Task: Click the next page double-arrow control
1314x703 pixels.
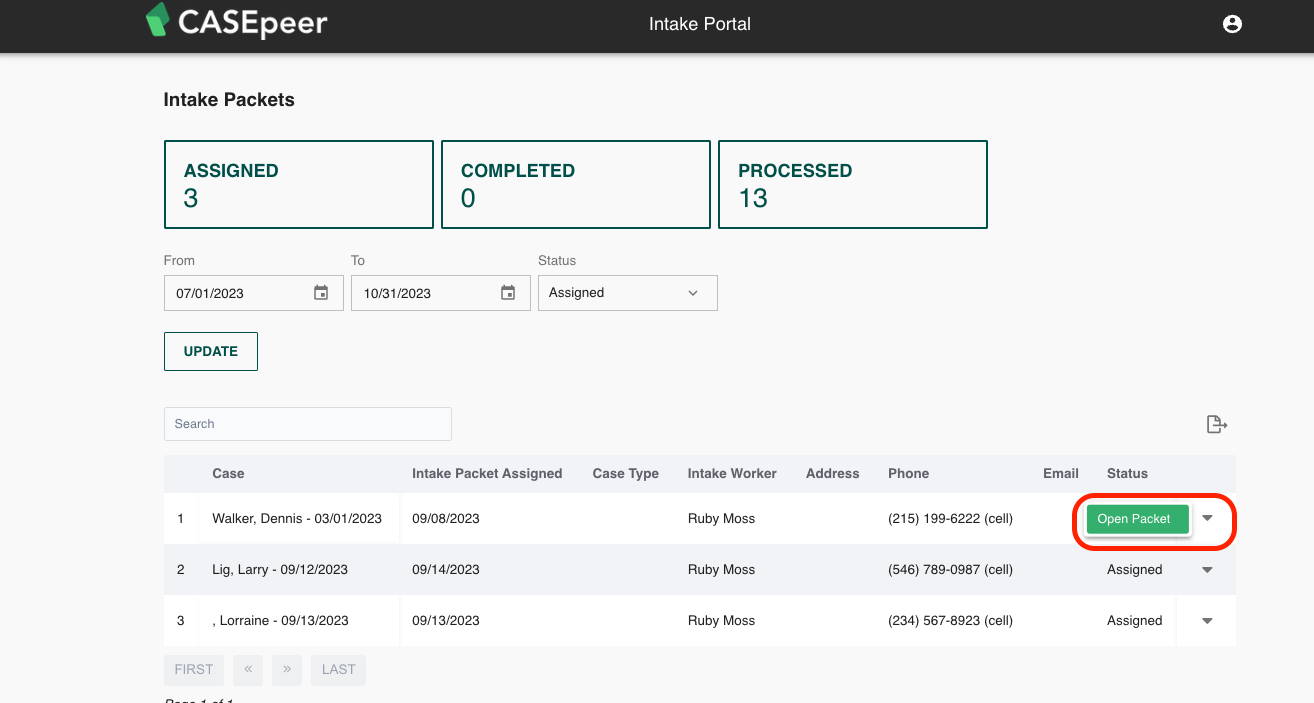Action: (x=287, y=670)
